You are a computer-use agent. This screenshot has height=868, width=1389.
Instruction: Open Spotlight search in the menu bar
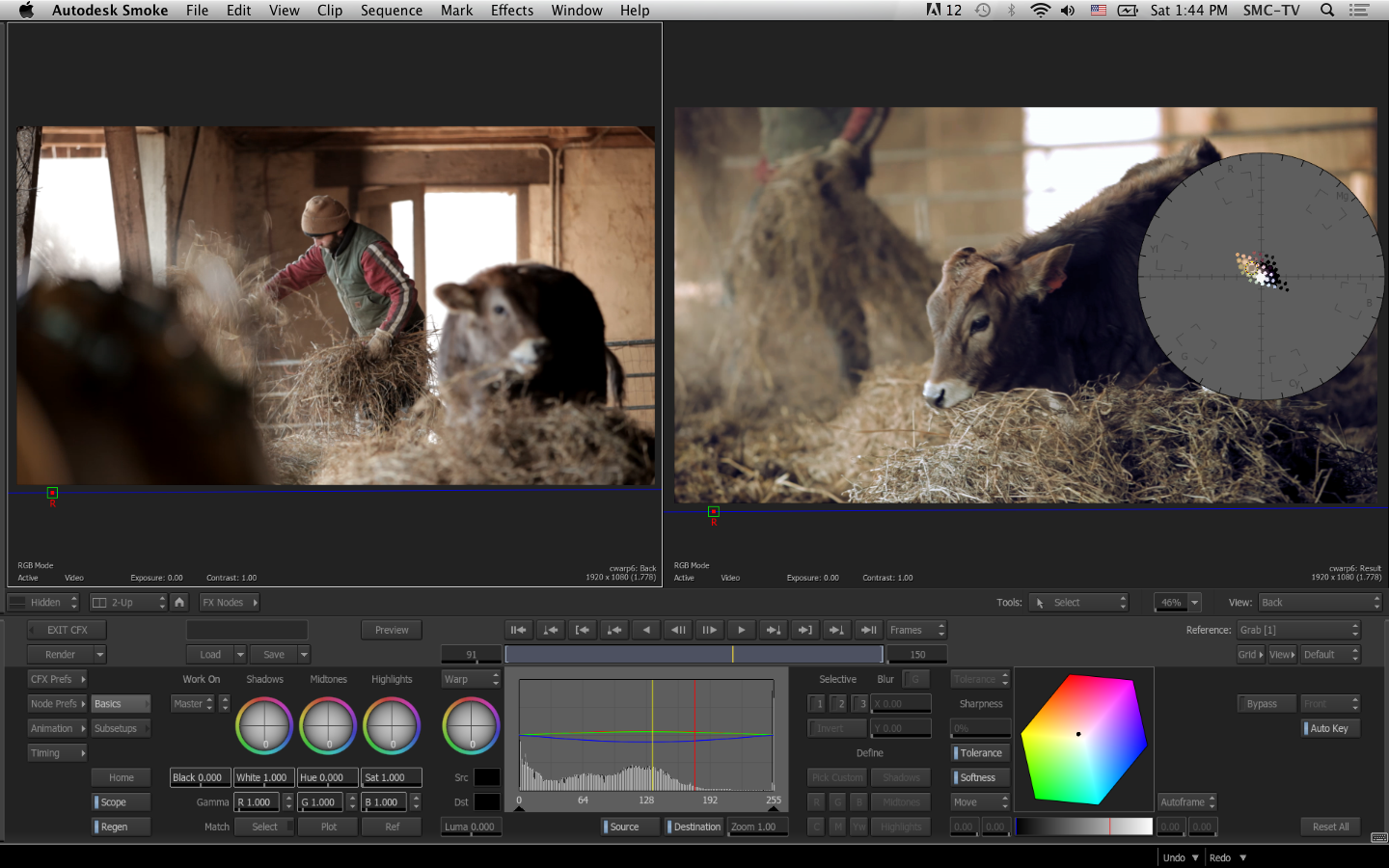[1327, 11]
